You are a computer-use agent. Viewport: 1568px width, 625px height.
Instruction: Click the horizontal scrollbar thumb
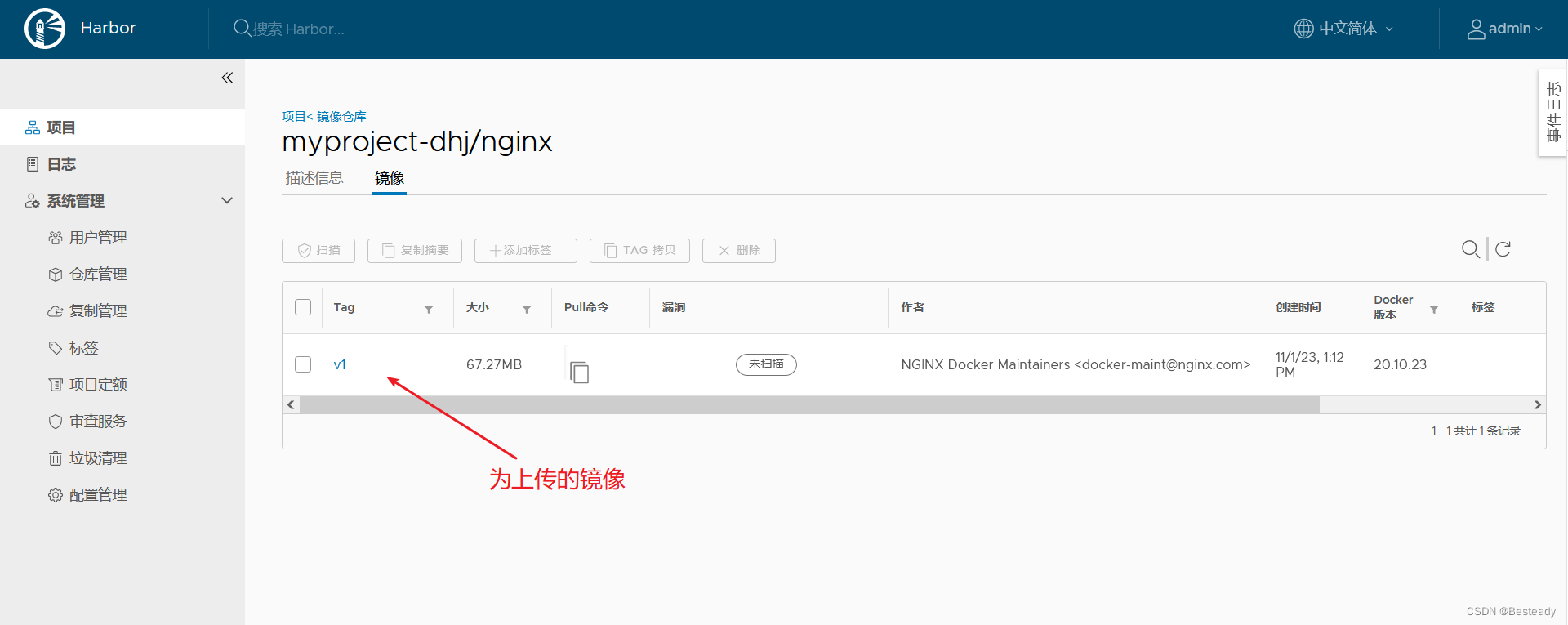[809, 405]
